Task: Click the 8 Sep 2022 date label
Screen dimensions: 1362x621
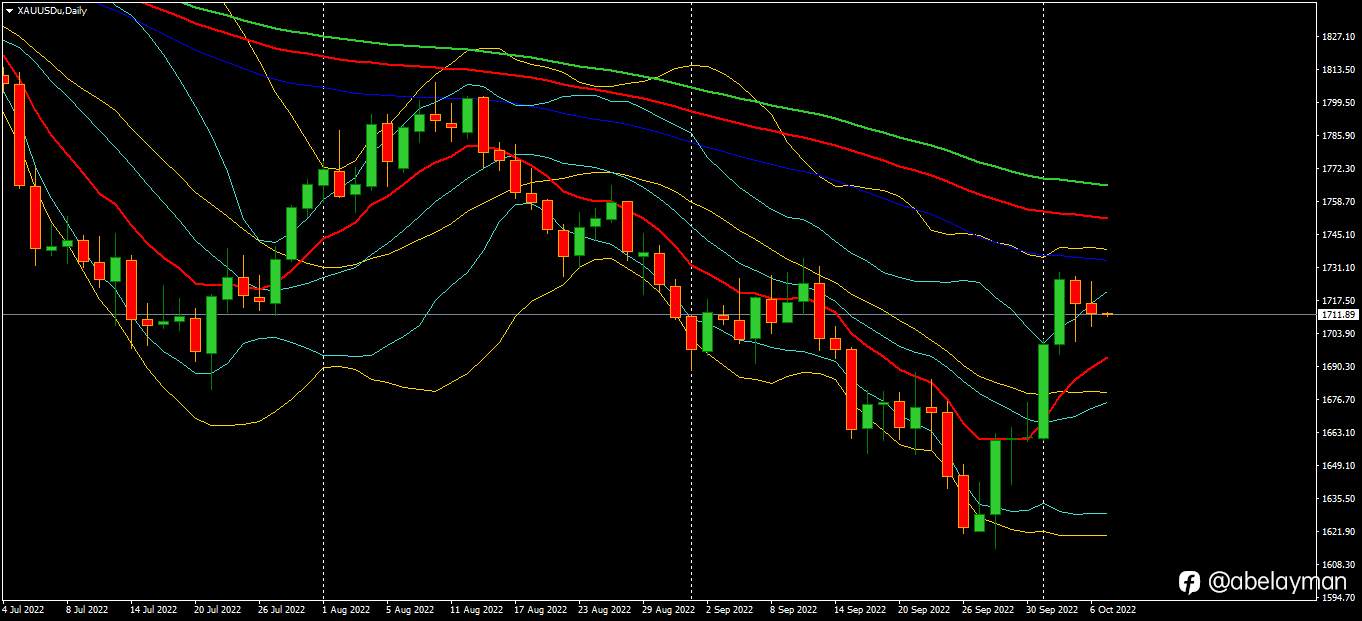Action: click(794, 608)
